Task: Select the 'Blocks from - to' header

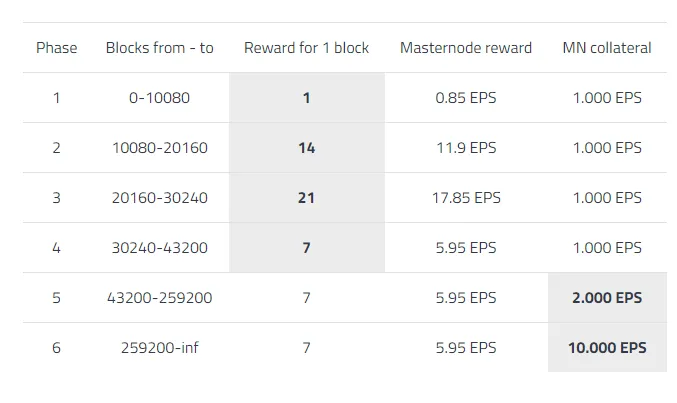Action: click(x=159, y=48)
